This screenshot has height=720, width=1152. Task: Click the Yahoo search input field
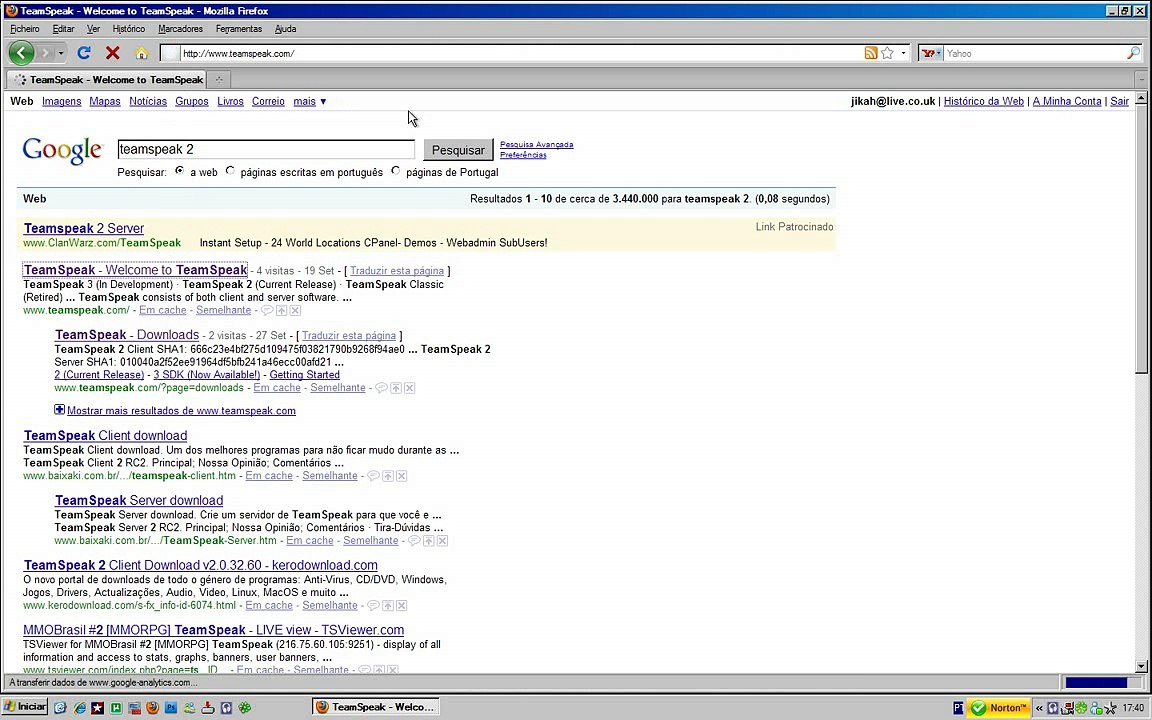pyautogui.click(x=1035, y=53)
